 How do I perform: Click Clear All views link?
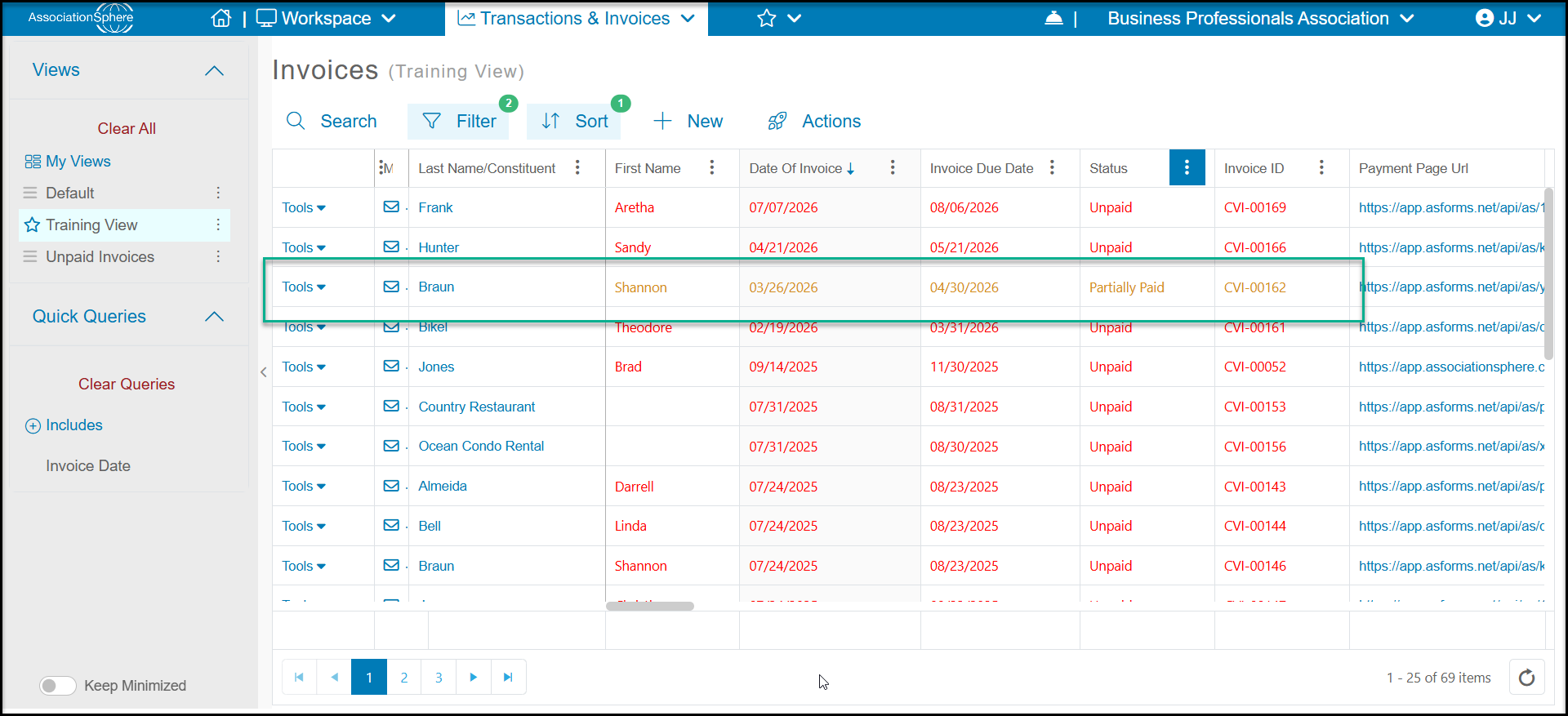127,129
